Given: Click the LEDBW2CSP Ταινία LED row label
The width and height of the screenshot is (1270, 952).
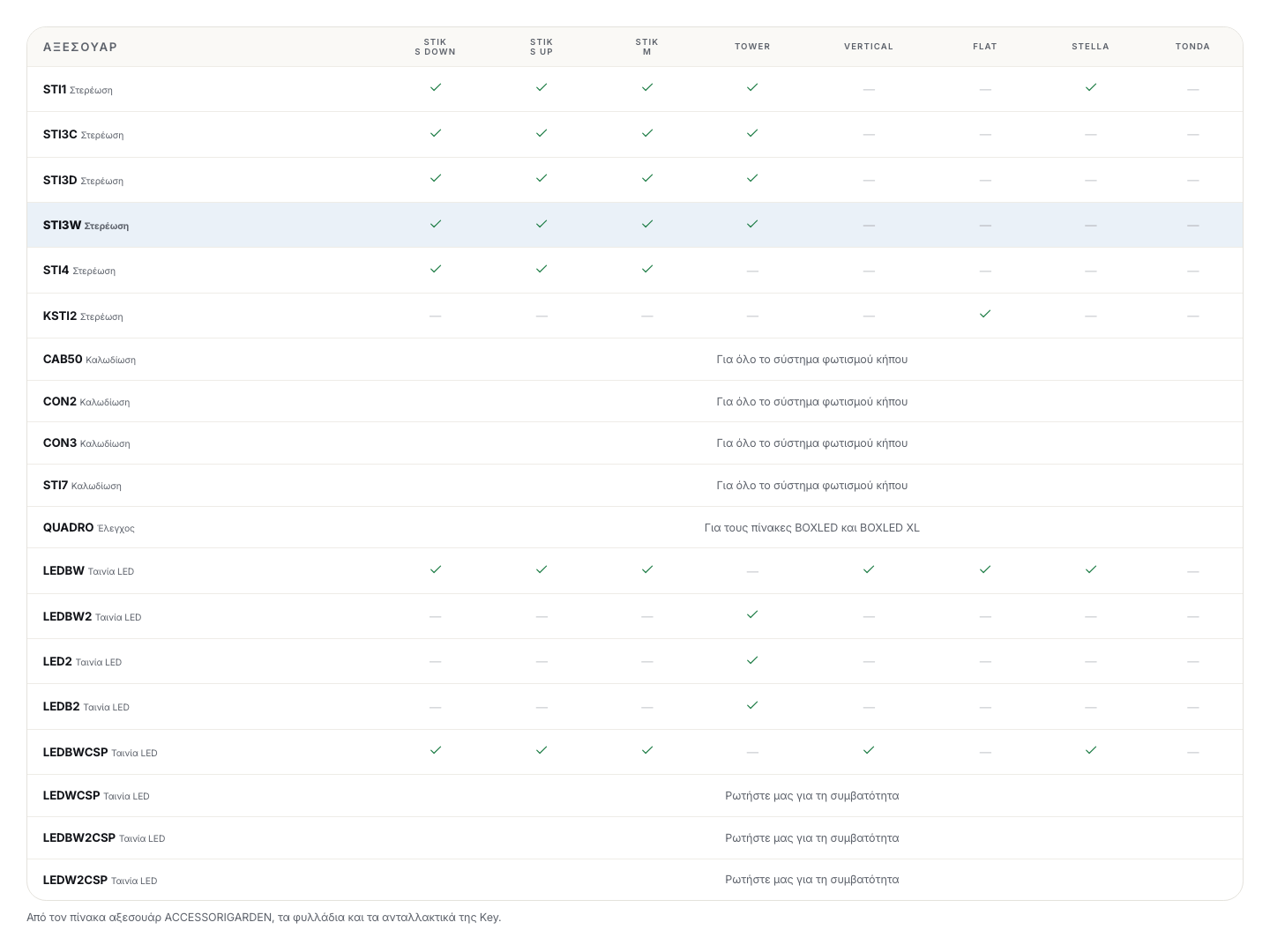Looking at the screenshot, I should coord(104,838).
